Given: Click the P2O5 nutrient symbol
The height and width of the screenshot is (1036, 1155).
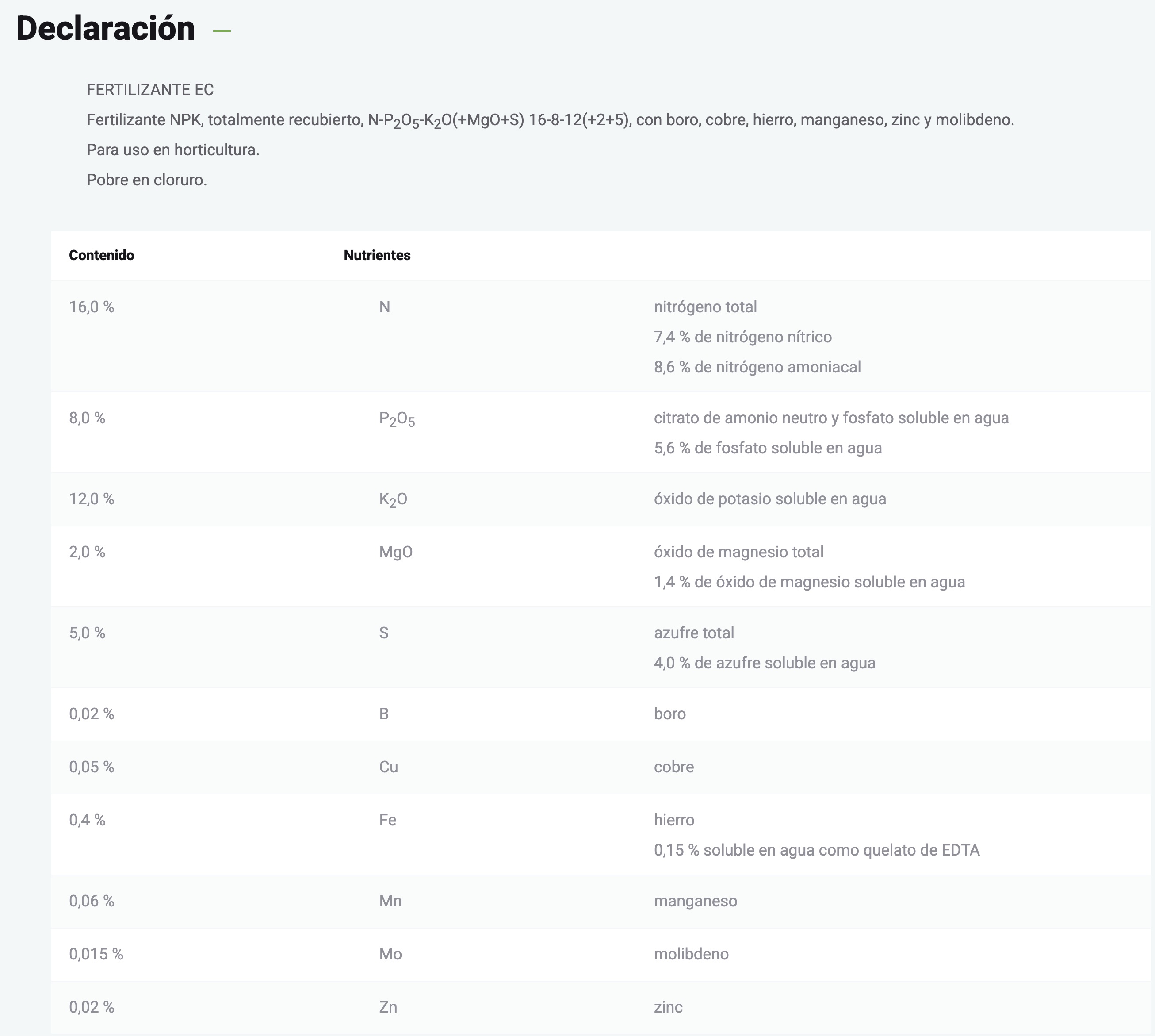Looking at the screenshot, I should coord(397,419).
